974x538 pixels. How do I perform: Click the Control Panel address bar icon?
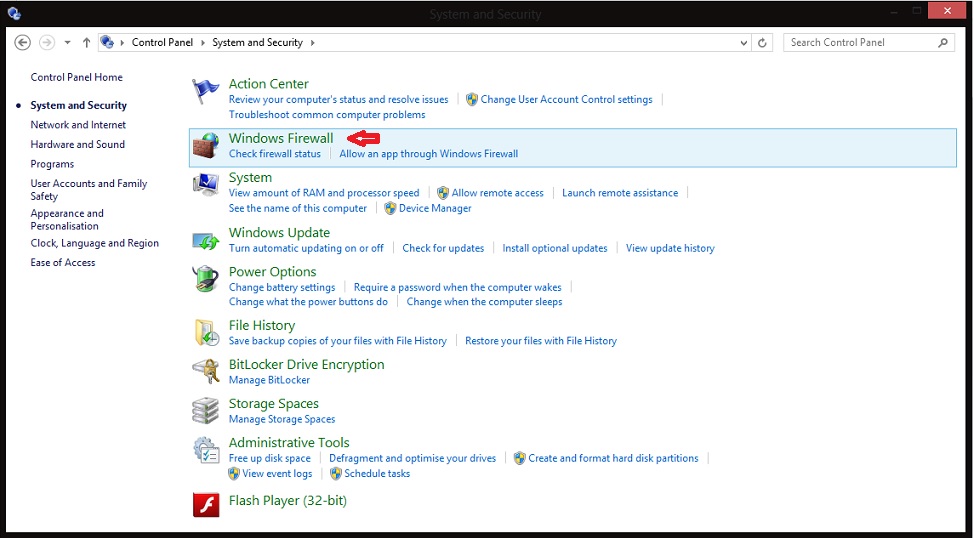tap(107, 42)
